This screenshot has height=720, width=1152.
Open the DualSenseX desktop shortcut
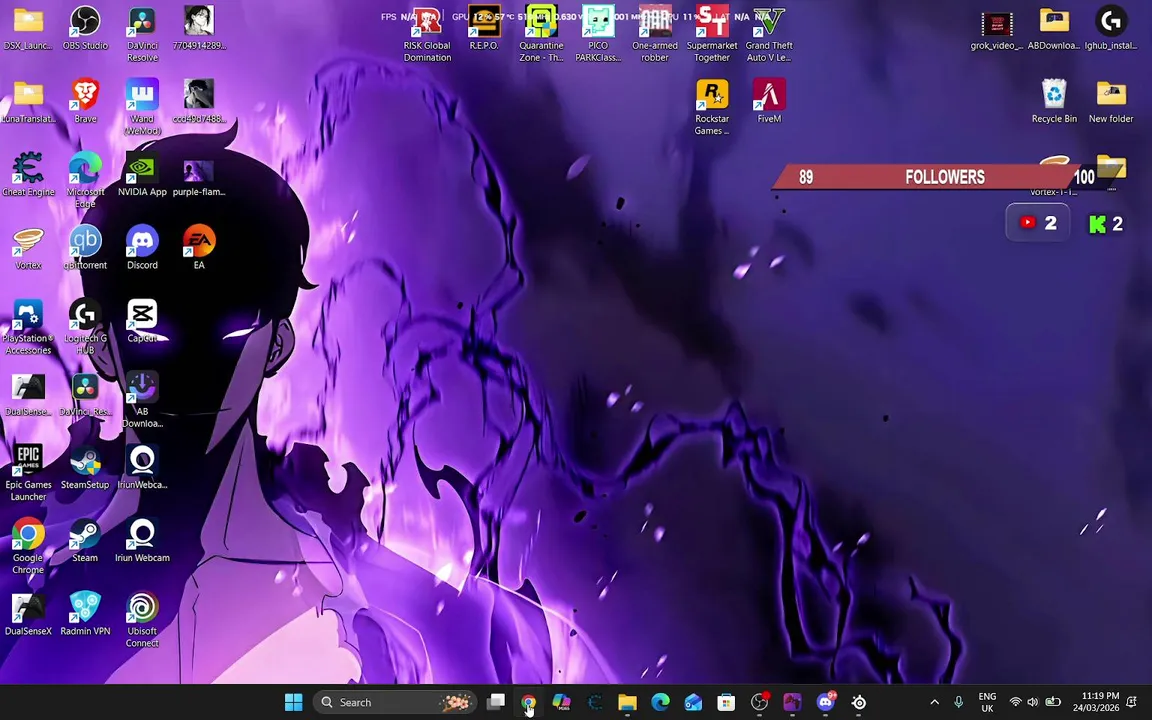[x=28, y=615]
